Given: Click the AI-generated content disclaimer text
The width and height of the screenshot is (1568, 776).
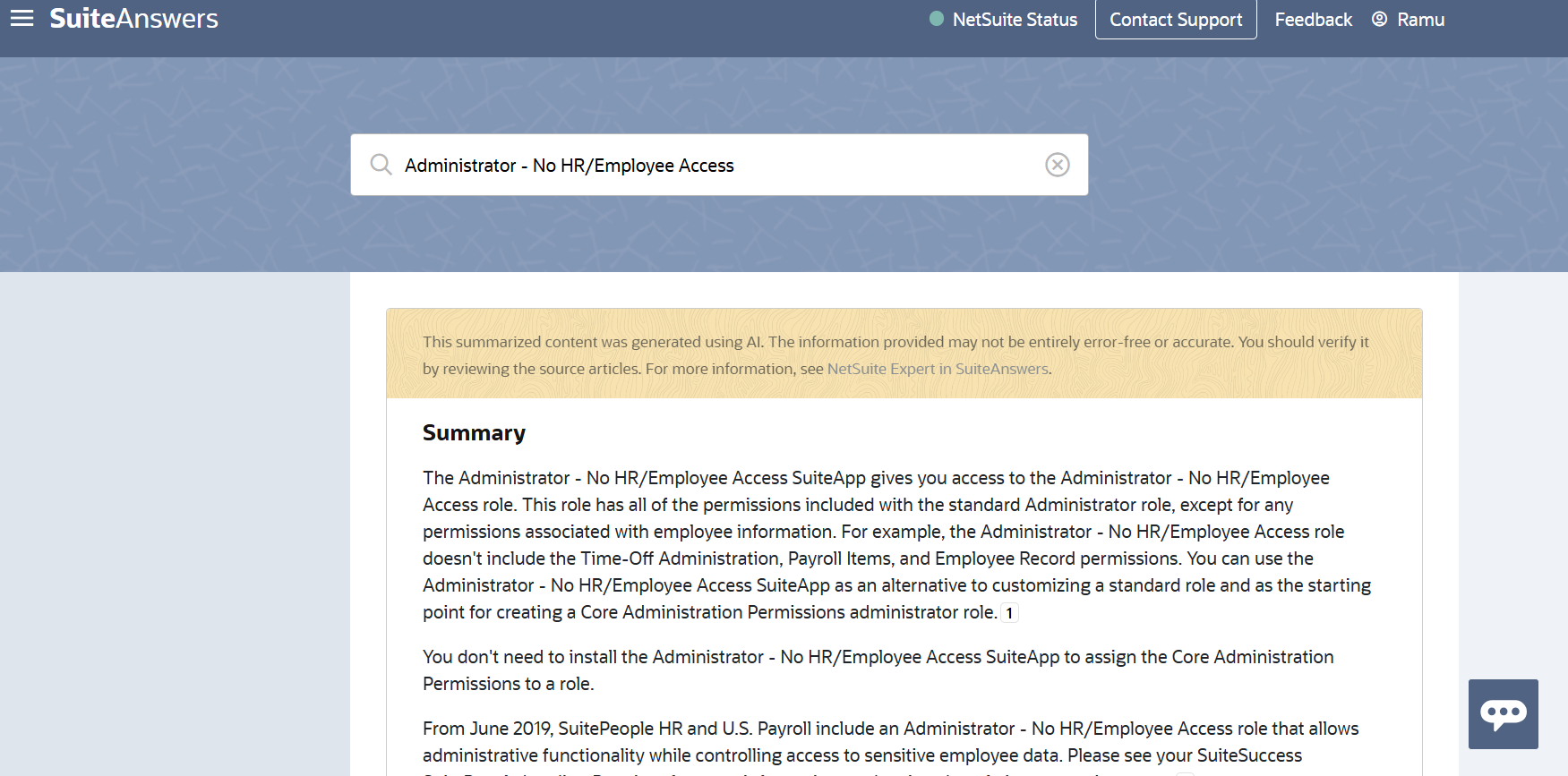Looking at the screenshot, I should (x=895, y=355).
